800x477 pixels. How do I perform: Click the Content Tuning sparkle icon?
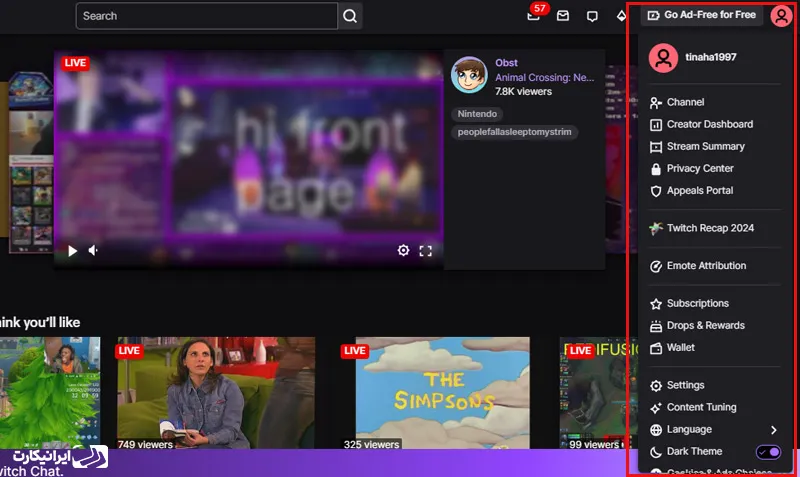[x=656, y=408]
